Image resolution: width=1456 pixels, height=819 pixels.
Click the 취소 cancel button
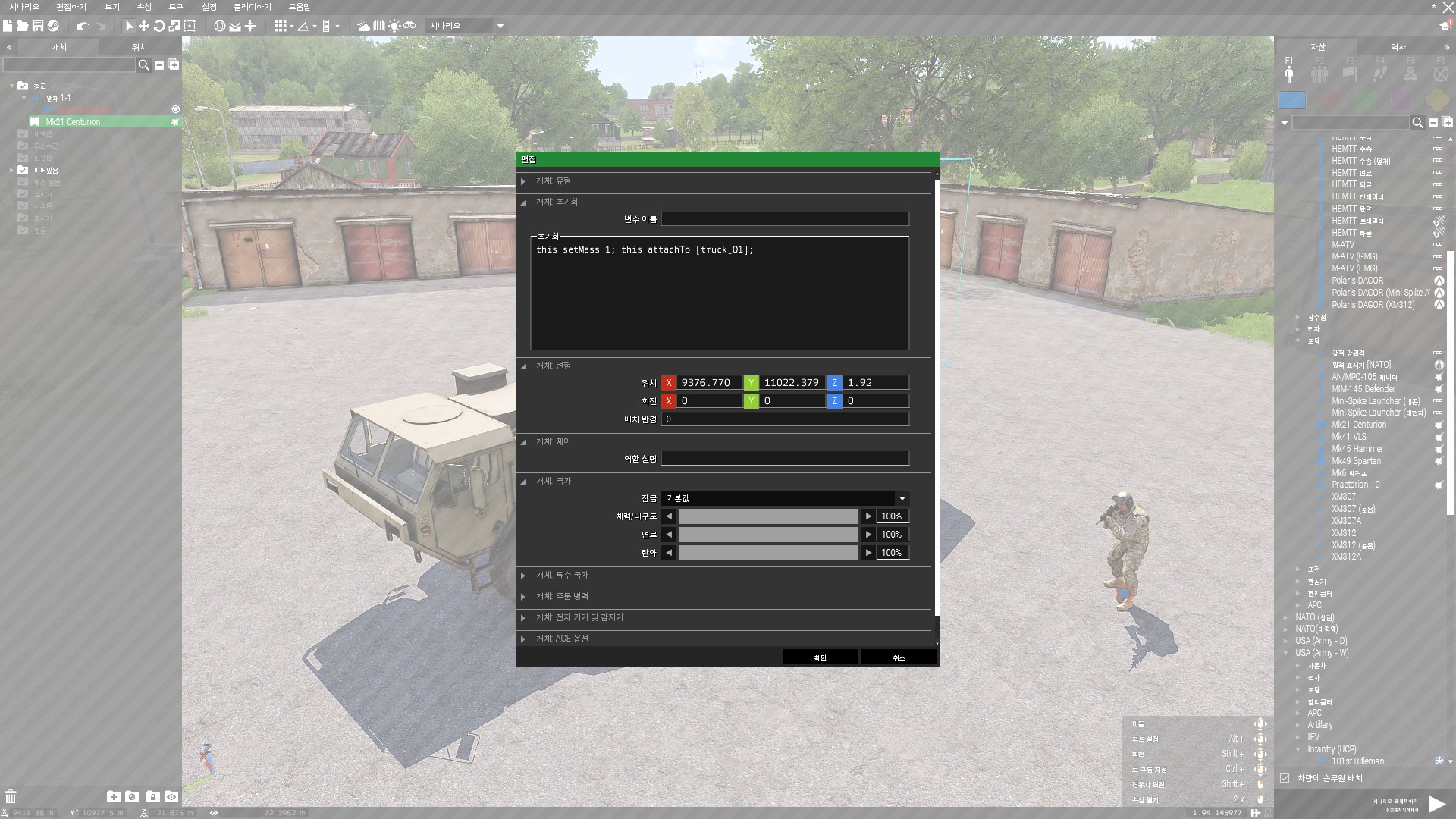(899, 657)
